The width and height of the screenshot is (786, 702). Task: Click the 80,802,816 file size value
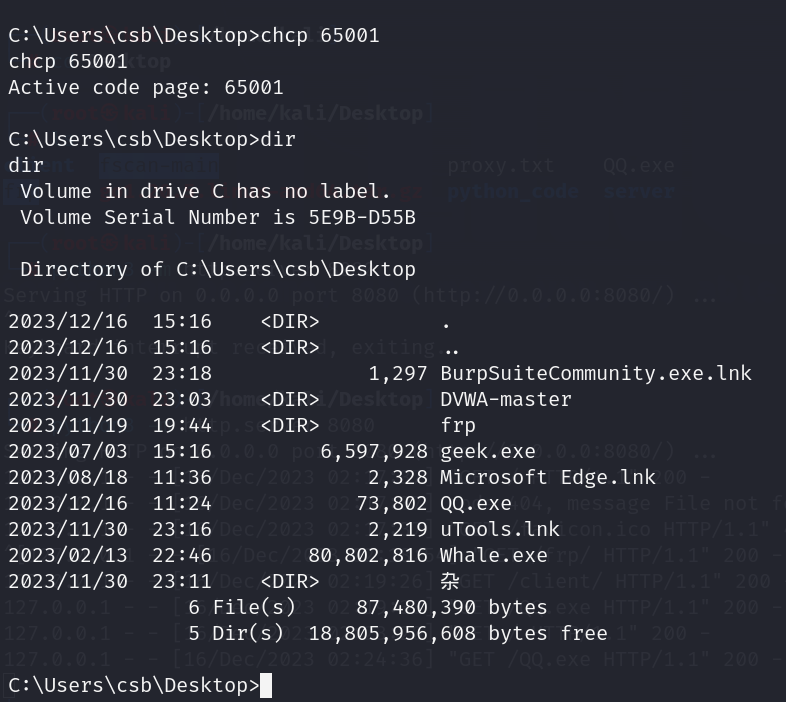(x=368, y=556)
